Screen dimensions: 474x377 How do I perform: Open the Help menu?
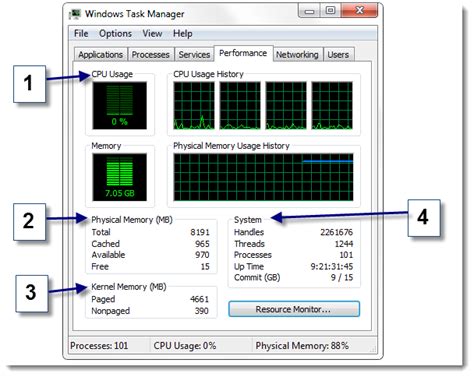(183, 34)
